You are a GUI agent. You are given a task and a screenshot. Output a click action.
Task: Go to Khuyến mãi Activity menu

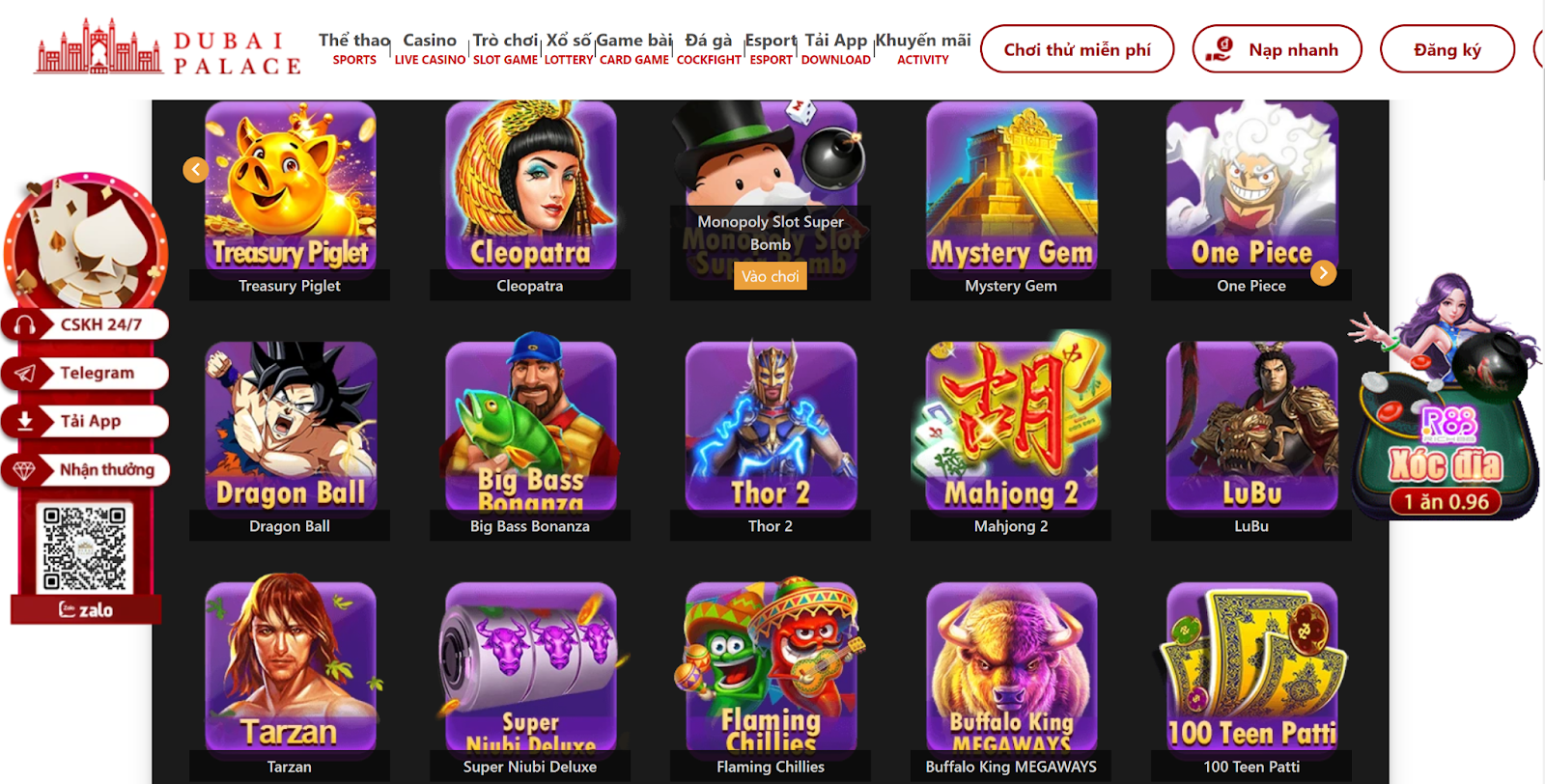coord(923,48)
